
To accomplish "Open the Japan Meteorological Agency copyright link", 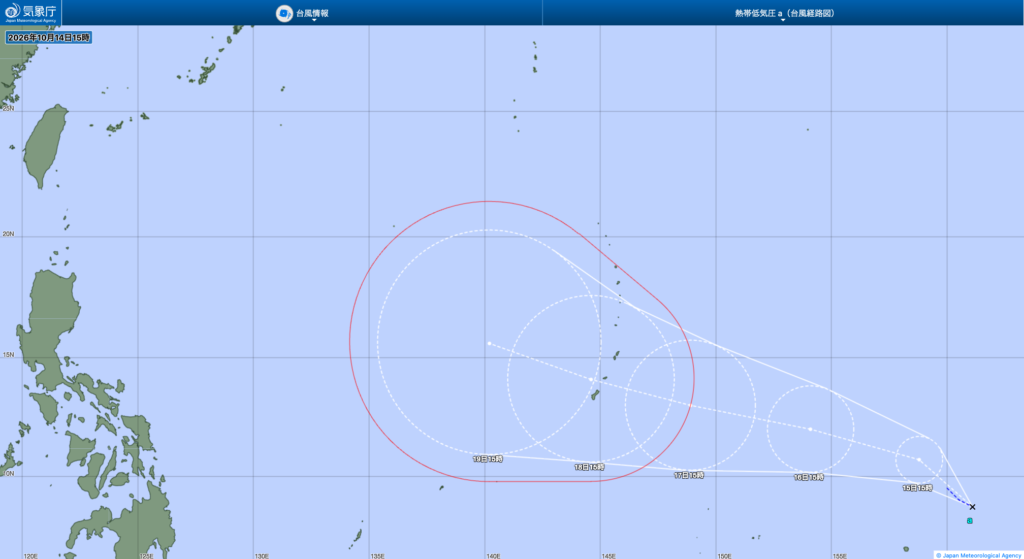I will pyautogui.click(x=978, y=555).
